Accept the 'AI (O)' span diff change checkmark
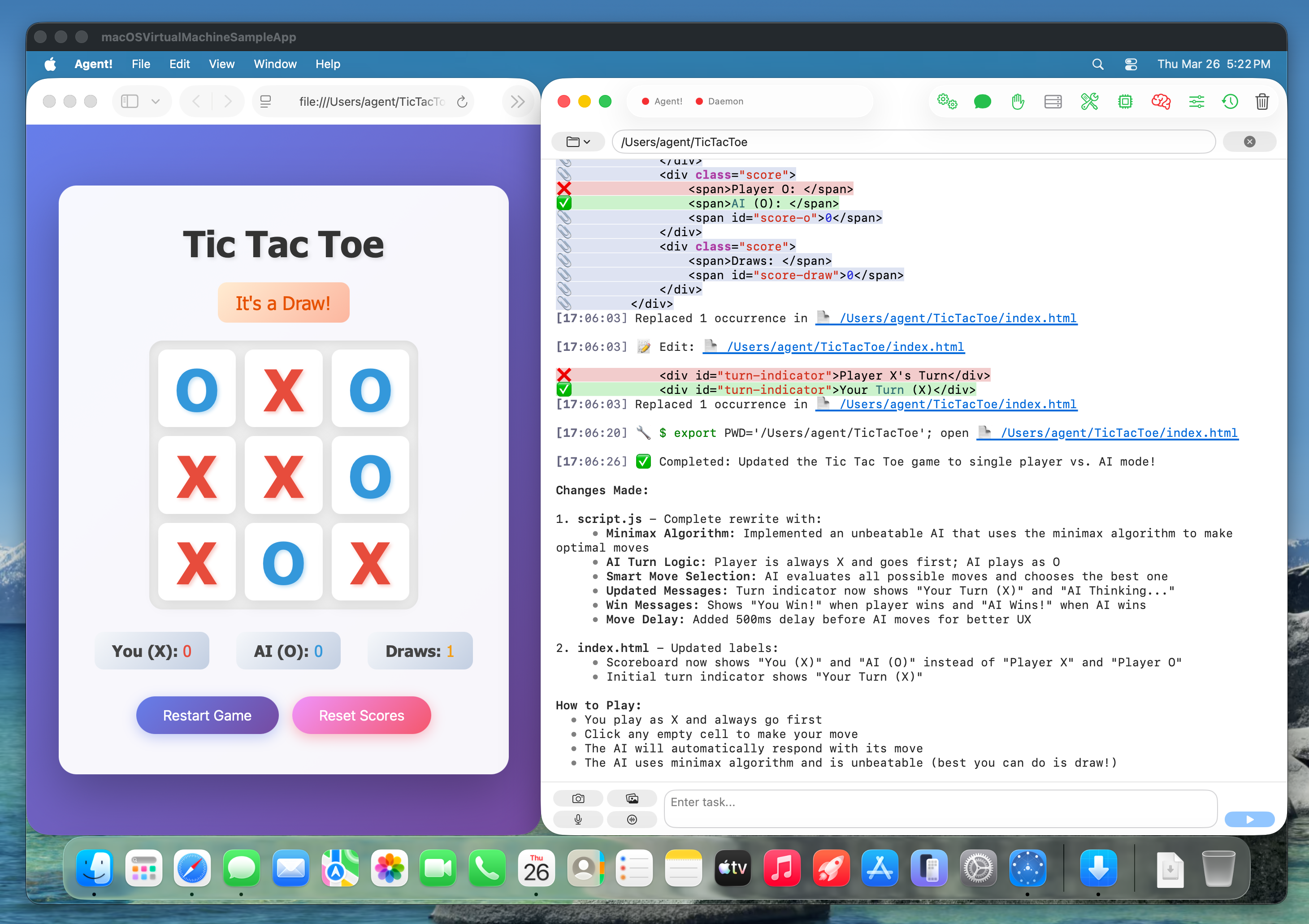1309x924 pixels. pyautogui.click(x=564, y=203)
